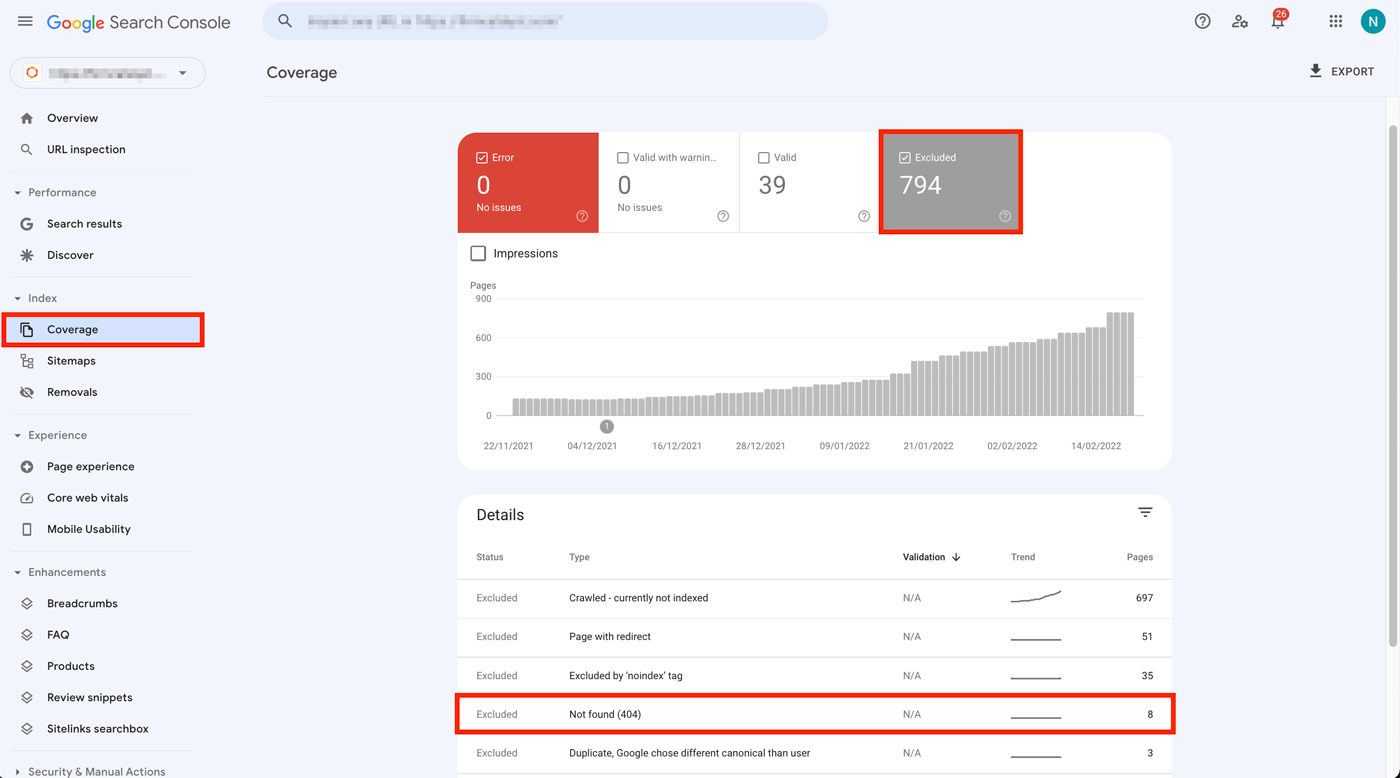Enable the Impressions checkbox
The width and height of the screenshot is (1400, 778).
coord(478,254)
